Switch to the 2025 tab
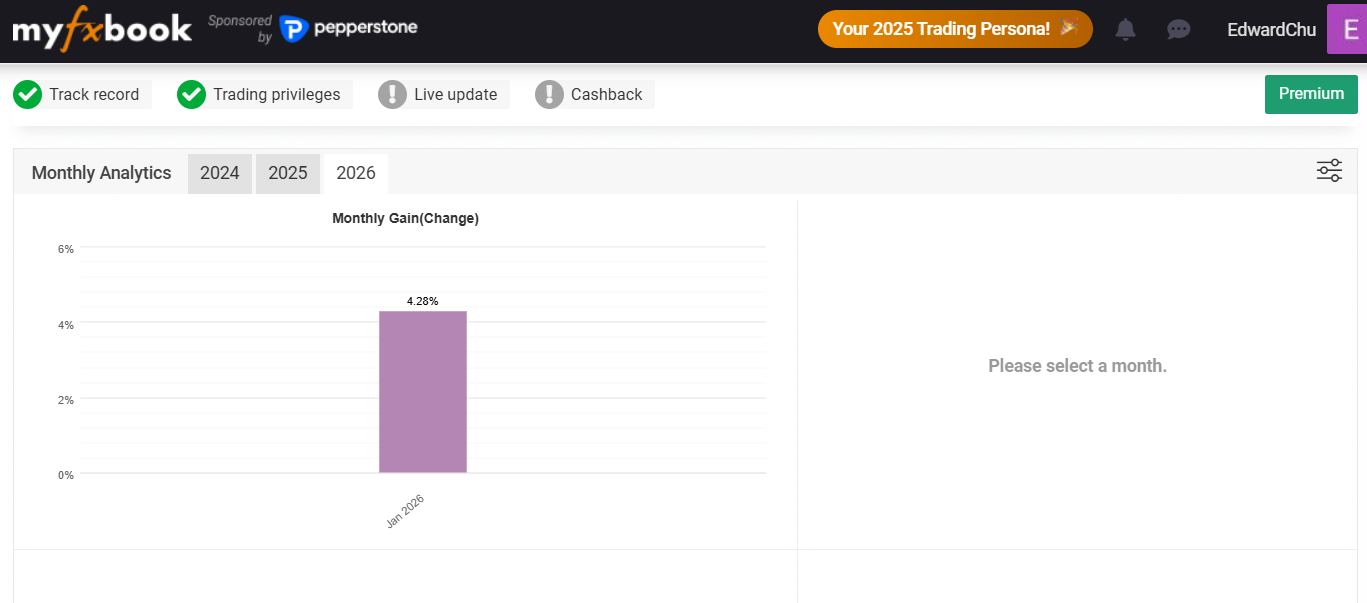Viewport: 1367px width, 603px height. [288, 173]
